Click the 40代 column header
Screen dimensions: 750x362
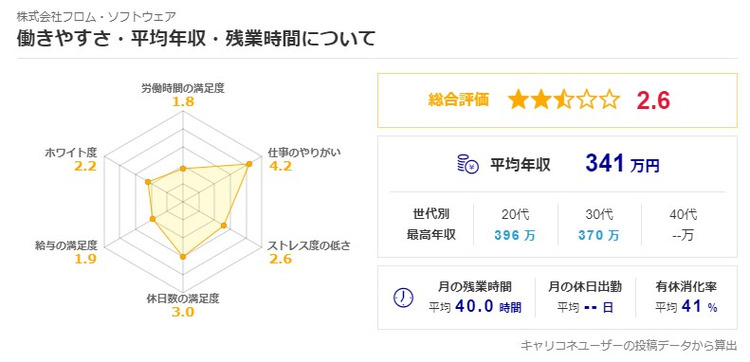pos(683,214)
